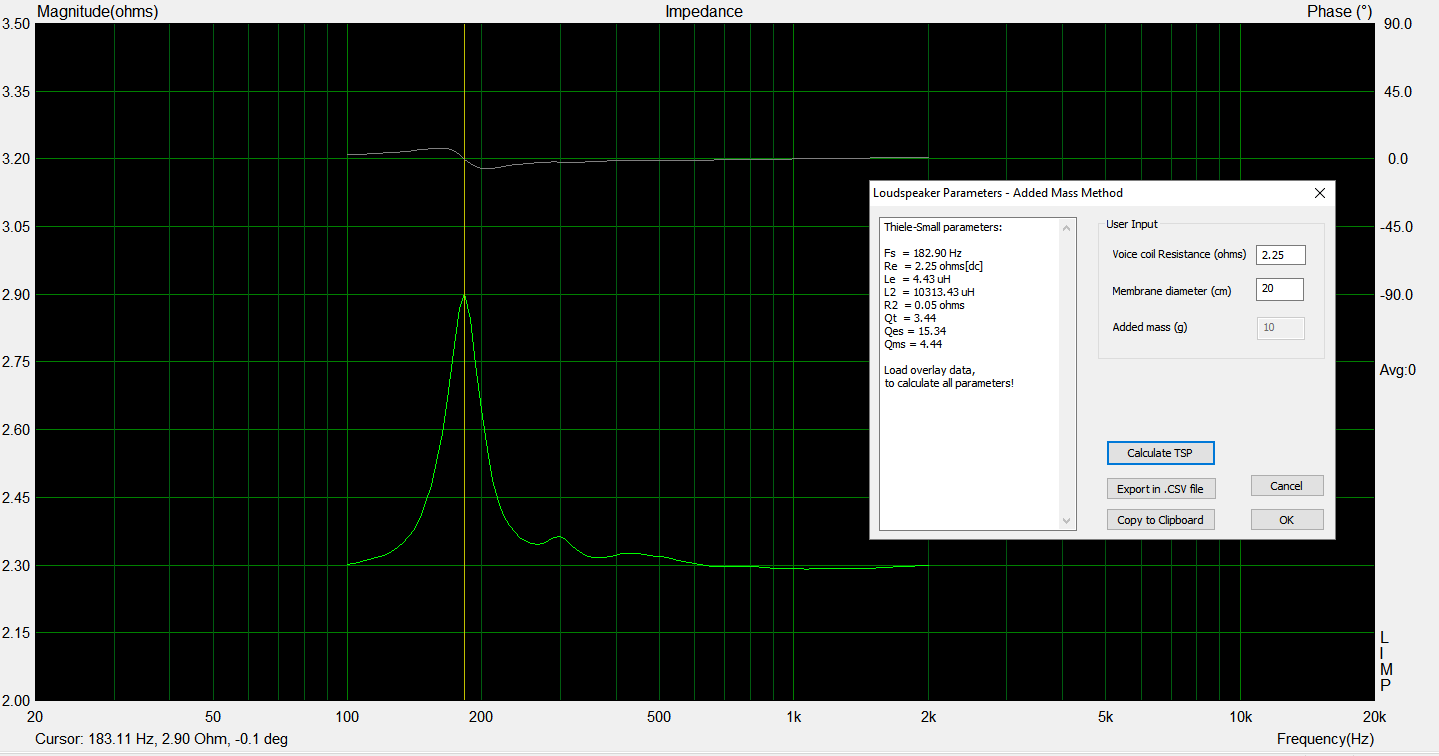Image resolution: width=1439 pixels, height=756 pixels.
Task: Select the Qt = 3.44 line
Action: (908, 318)
